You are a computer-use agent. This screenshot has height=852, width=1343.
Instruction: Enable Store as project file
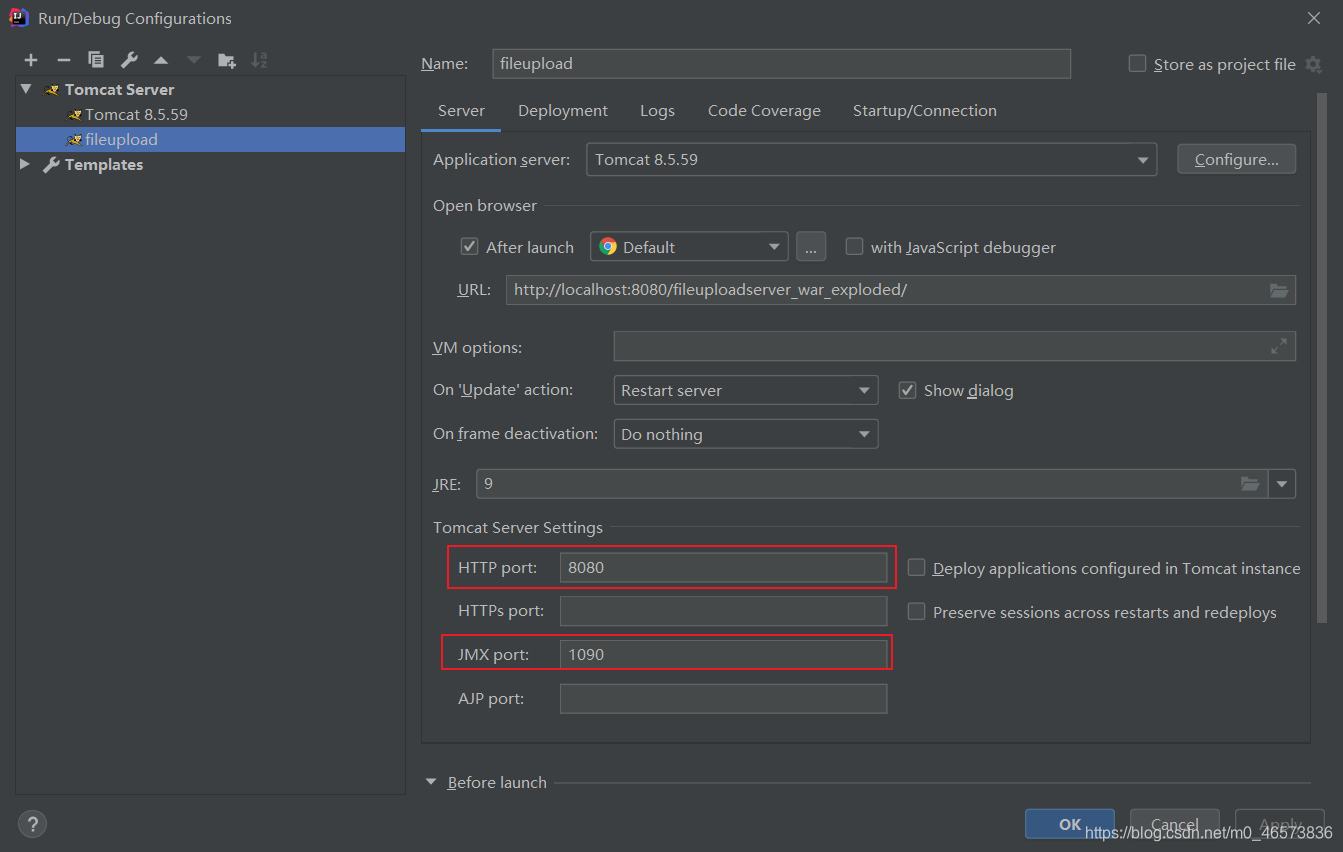[1137, 64]
